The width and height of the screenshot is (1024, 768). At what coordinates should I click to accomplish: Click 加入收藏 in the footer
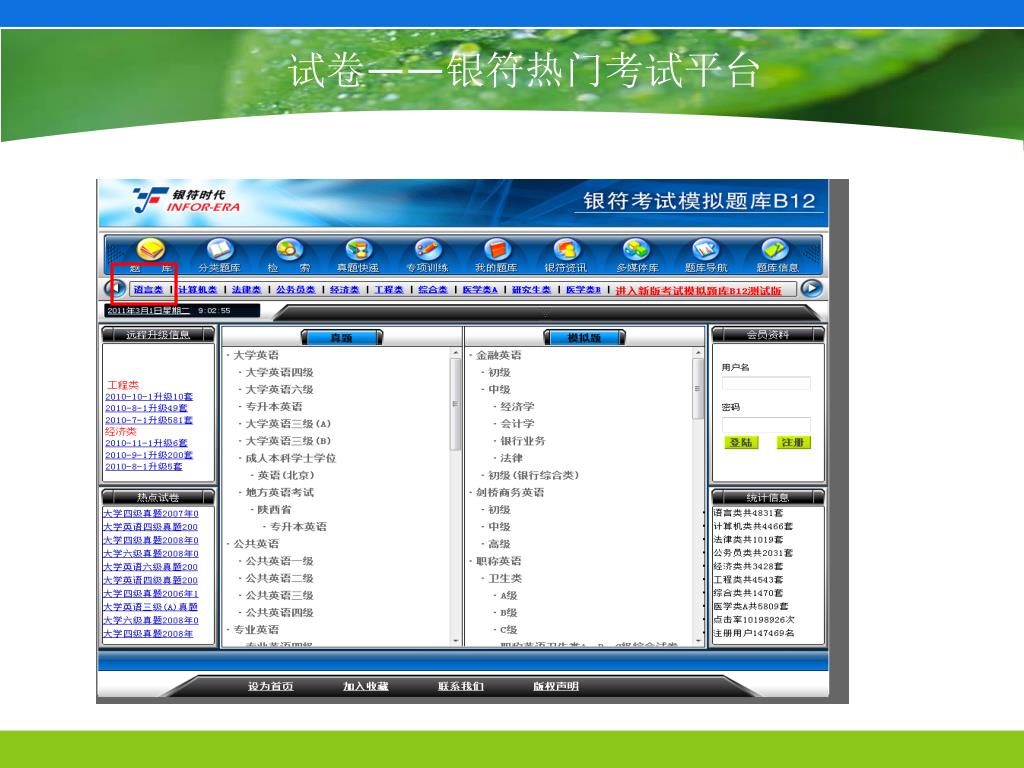pyautogui.click(x=366, y=686)
